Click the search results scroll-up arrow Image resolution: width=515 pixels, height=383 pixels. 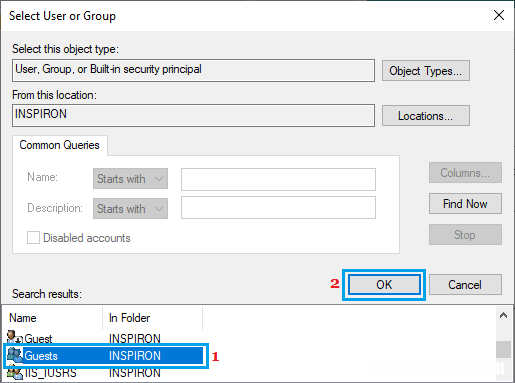pos(503,315)
